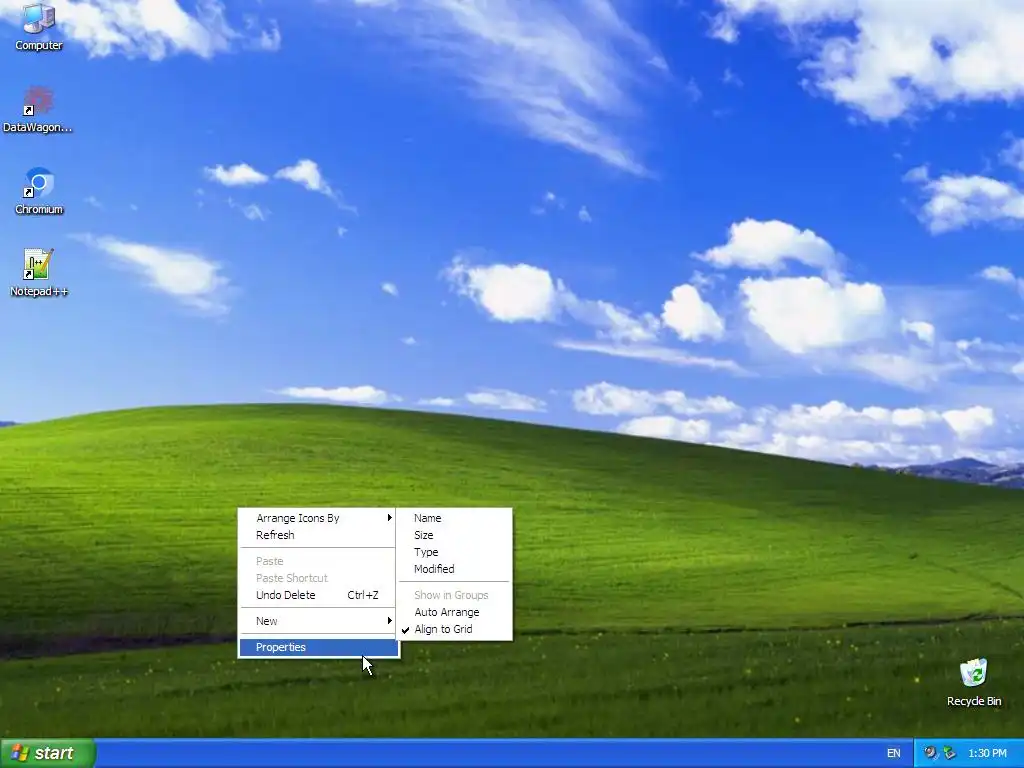Expand the New submenu
Viewport: 1024px width, 768px height.
tap(319, 621)
